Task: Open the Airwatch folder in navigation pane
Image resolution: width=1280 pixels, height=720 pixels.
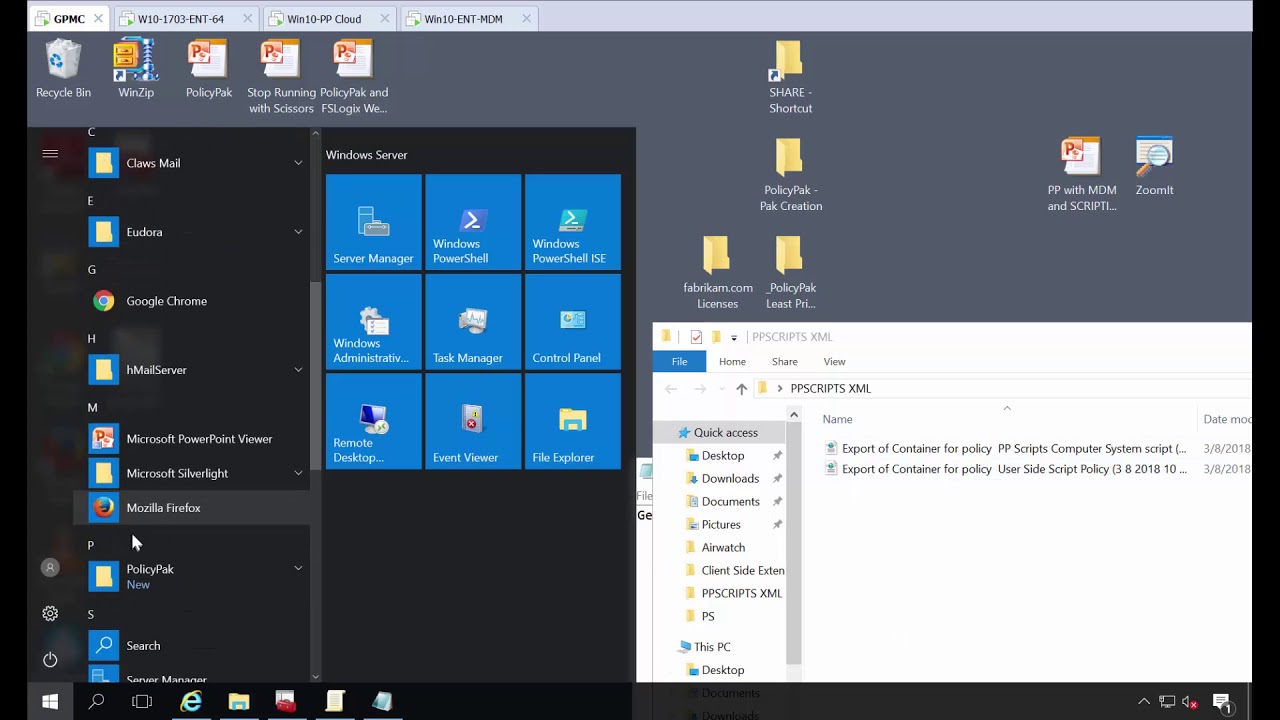Action: pos(723,548)
